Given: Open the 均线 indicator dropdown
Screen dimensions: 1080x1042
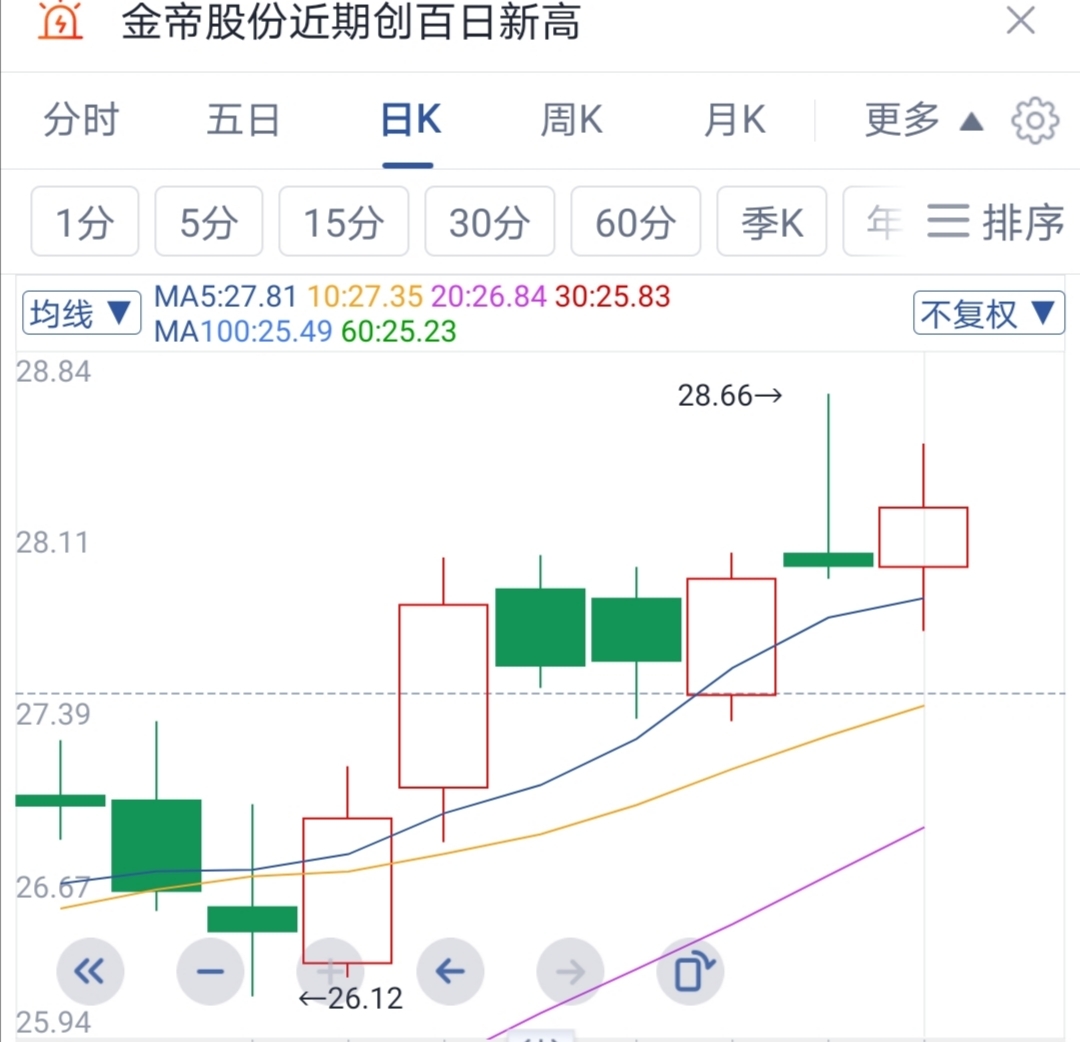Looking at the screenshot, I should click(81, 313).
